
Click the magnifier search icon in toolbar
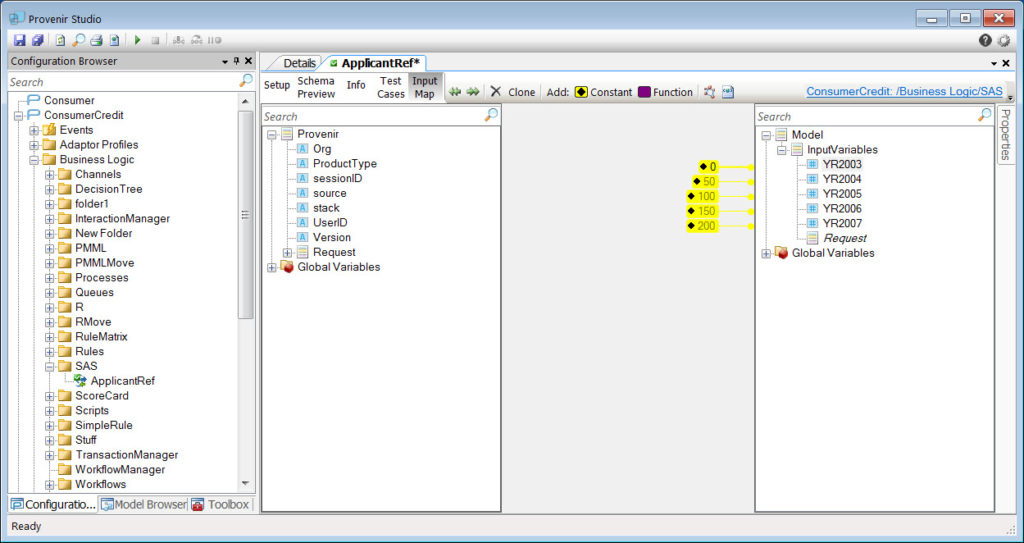pyautogui.click(x=78, y=41)
